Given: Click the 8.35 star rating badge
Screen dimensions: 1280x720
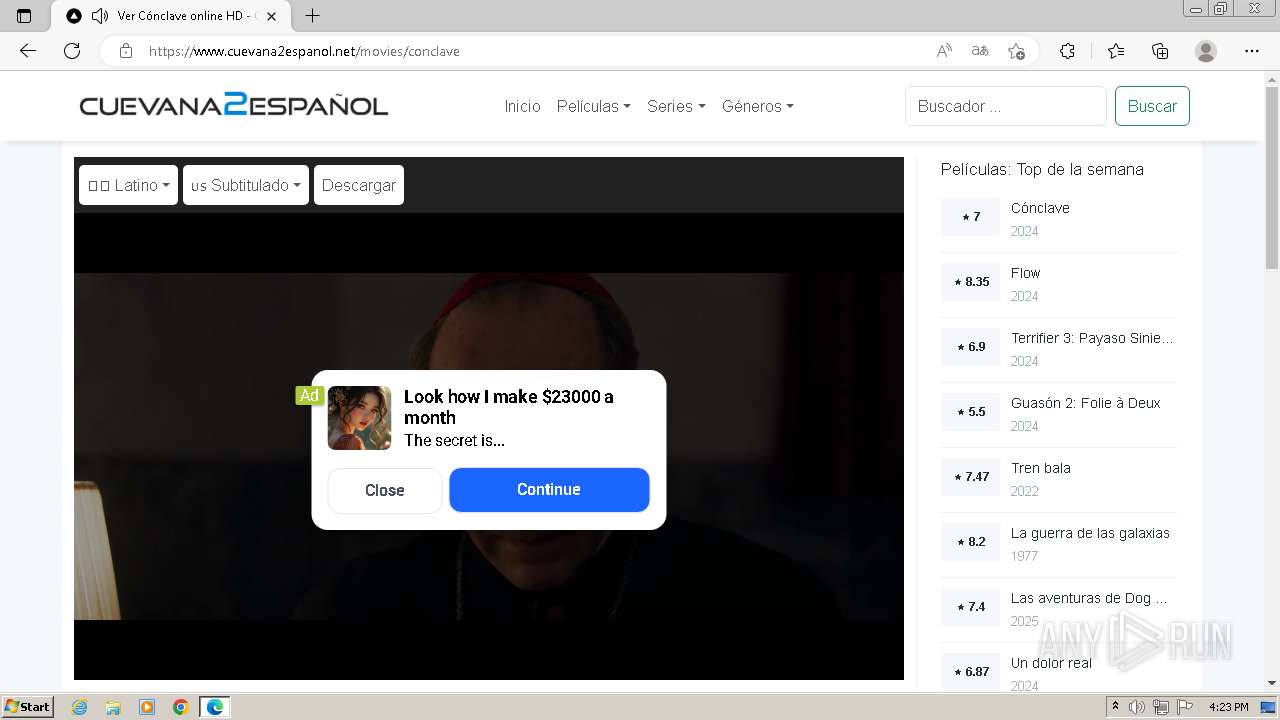Looking at the screenshot, I should point(971,282).
